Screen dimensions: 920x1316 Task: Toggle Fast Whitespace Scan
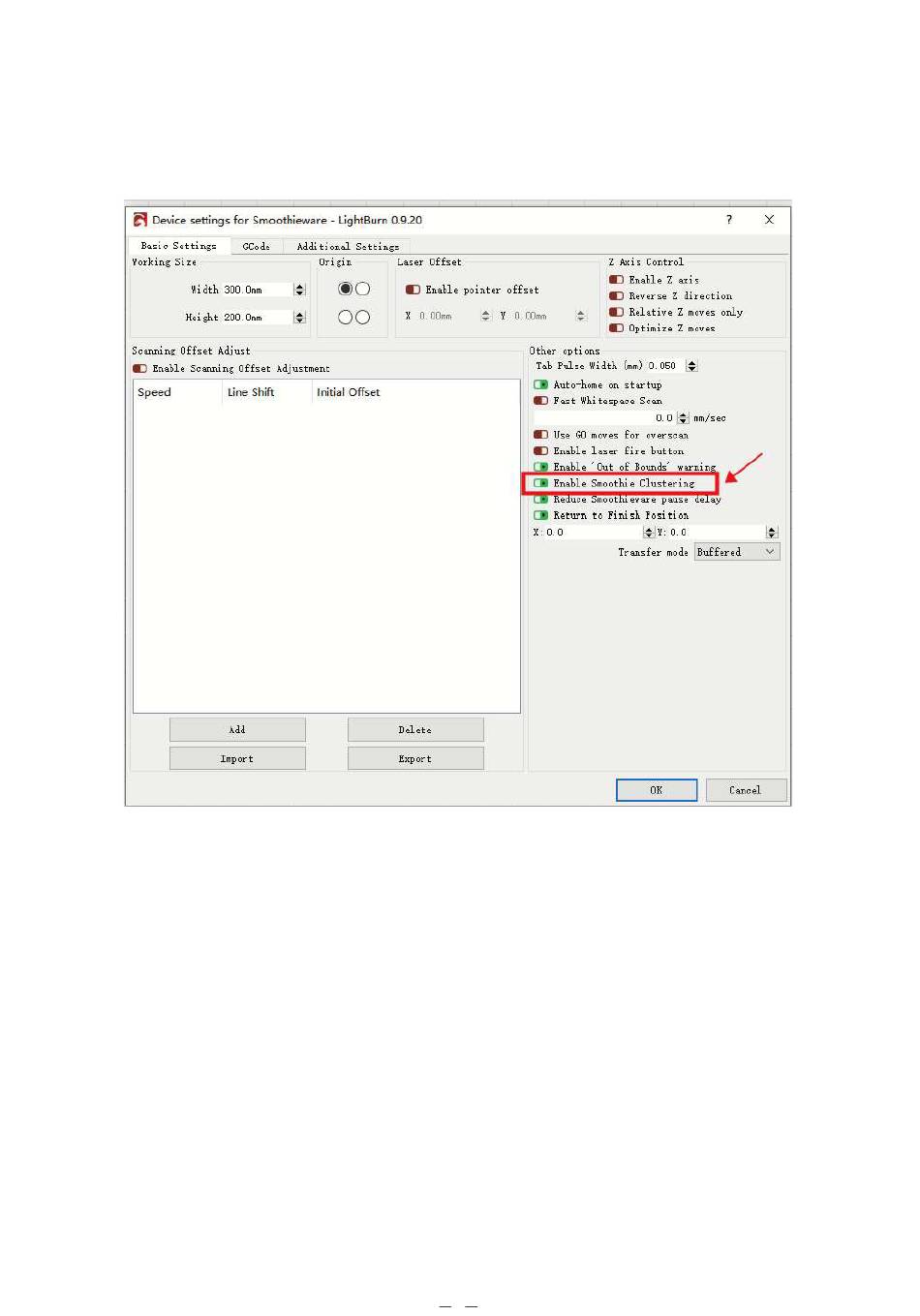(x=540, y=401)
